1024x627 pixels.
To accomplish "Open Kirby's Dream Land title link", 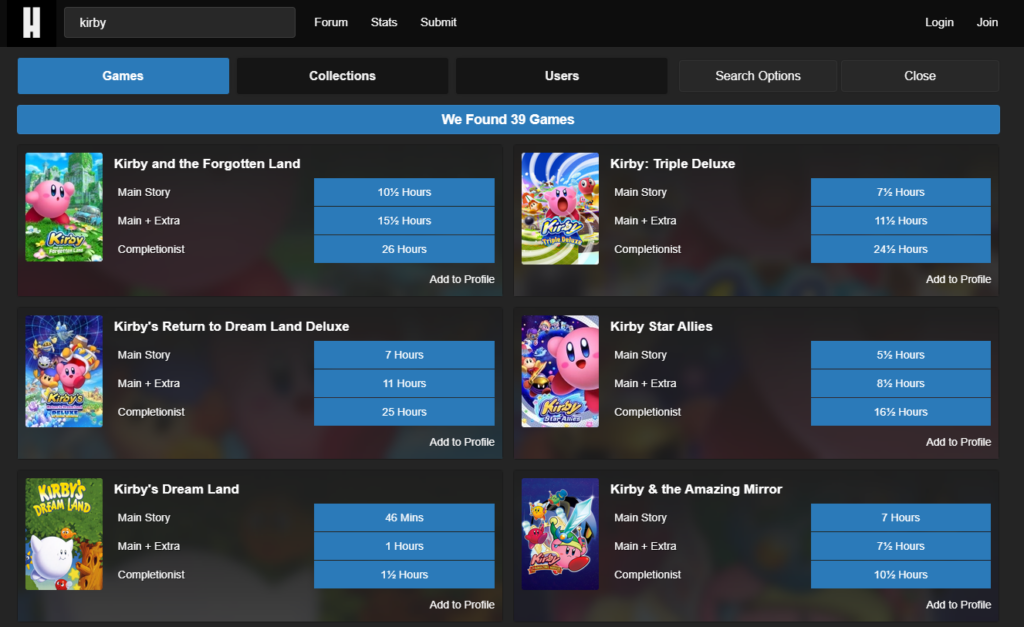I will pyautogui.click(x=176, y=489).
